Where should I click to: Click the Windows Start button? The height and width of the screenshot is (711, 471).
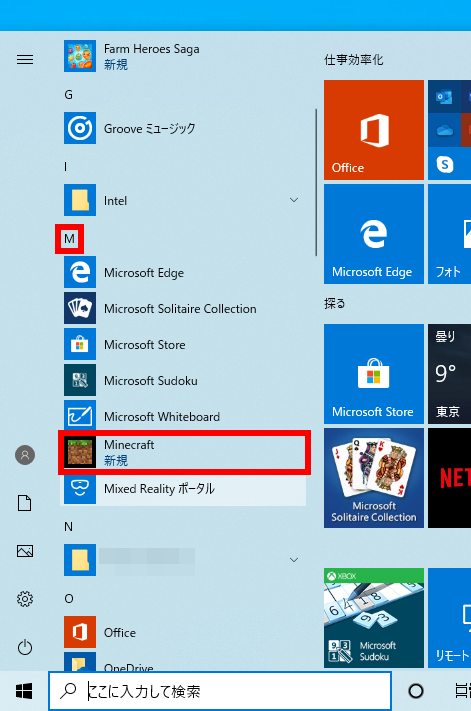point(24,691)
